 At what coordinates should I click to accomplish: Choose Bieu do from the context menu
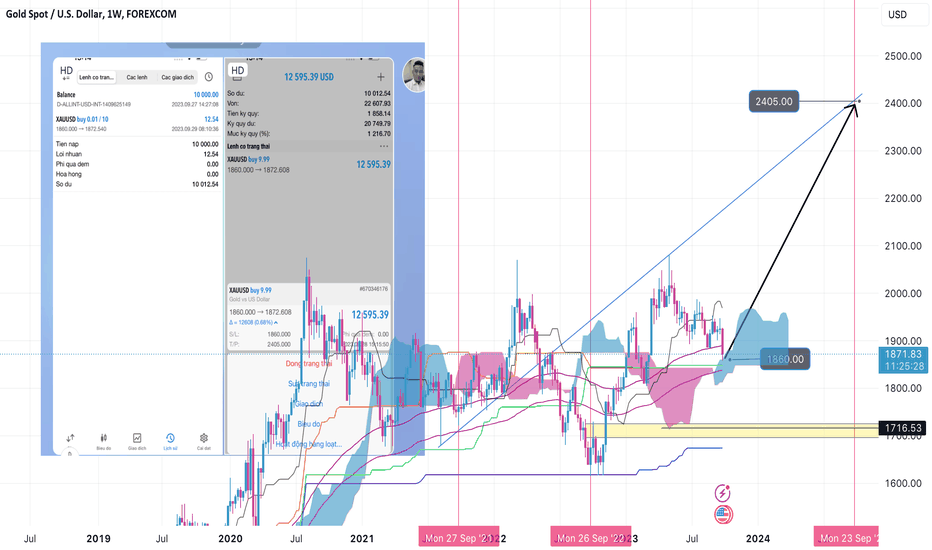point(308,424)
